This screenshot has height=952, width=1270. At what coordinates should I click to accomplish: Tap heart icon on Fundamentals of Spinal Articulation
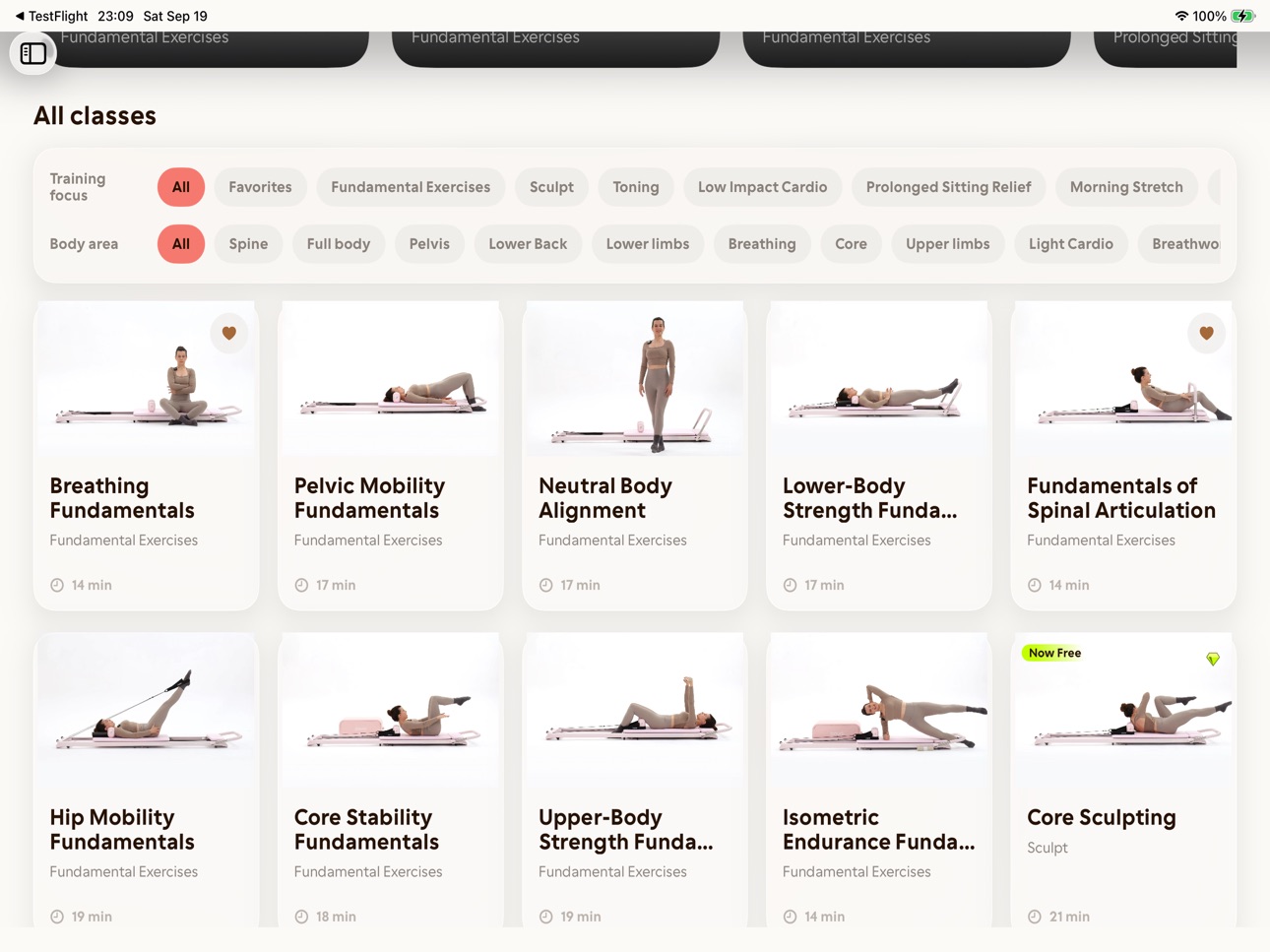coord(1206,333)
